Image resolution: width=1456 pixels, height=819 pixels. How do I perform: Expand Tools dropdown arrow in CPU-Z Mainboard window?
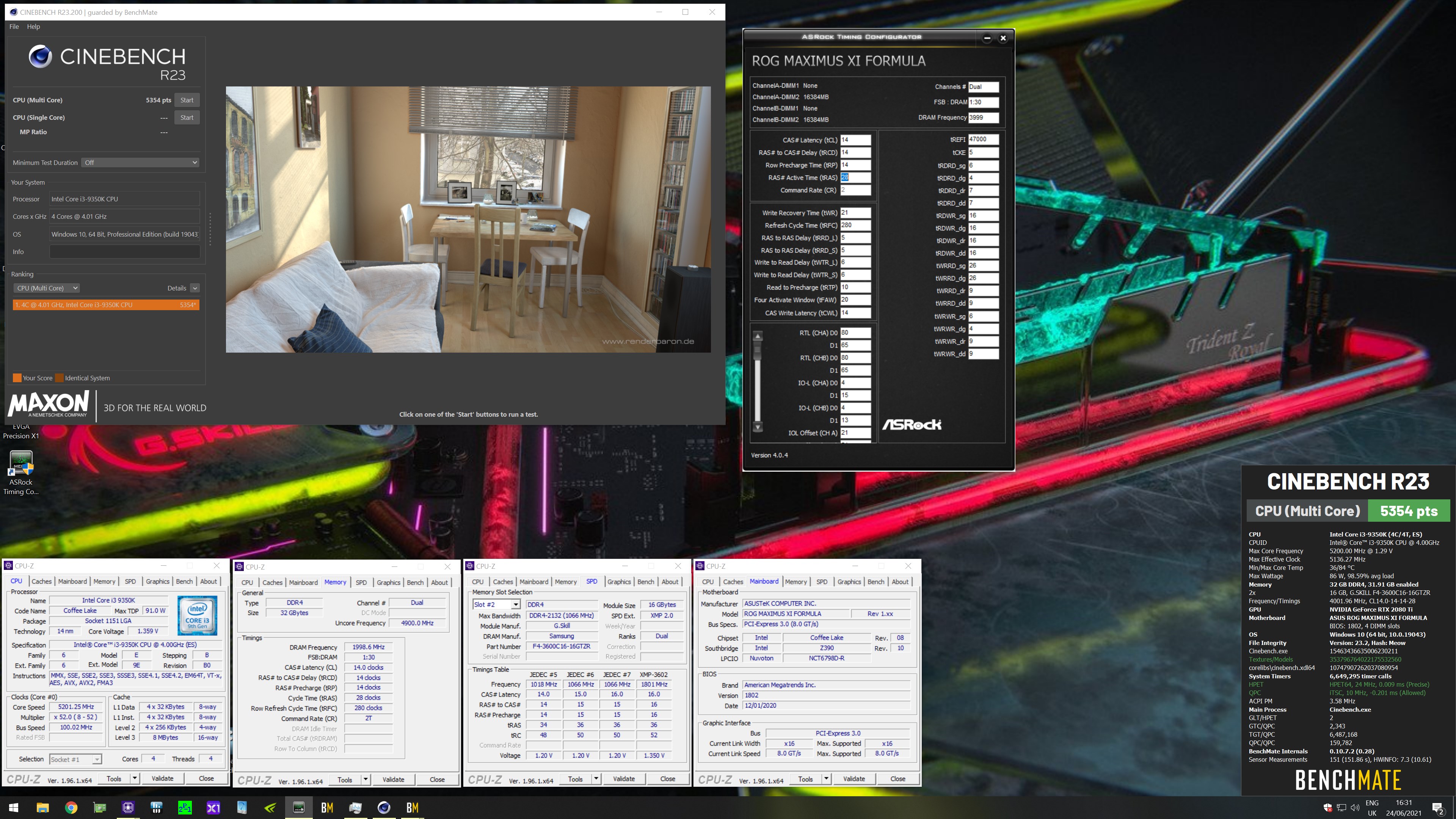click(826, 779)
